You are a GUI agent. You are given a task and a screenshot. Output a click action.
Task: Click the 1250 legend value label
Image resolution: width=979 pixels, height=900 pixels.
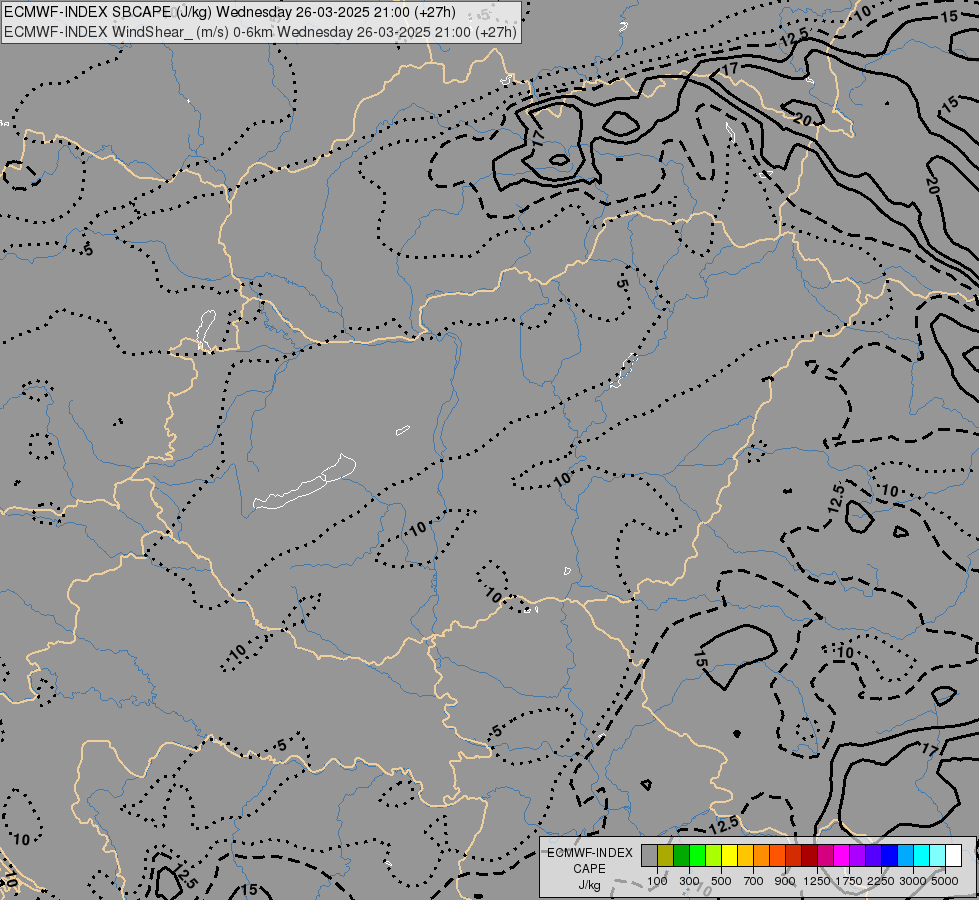coord(817,881)
